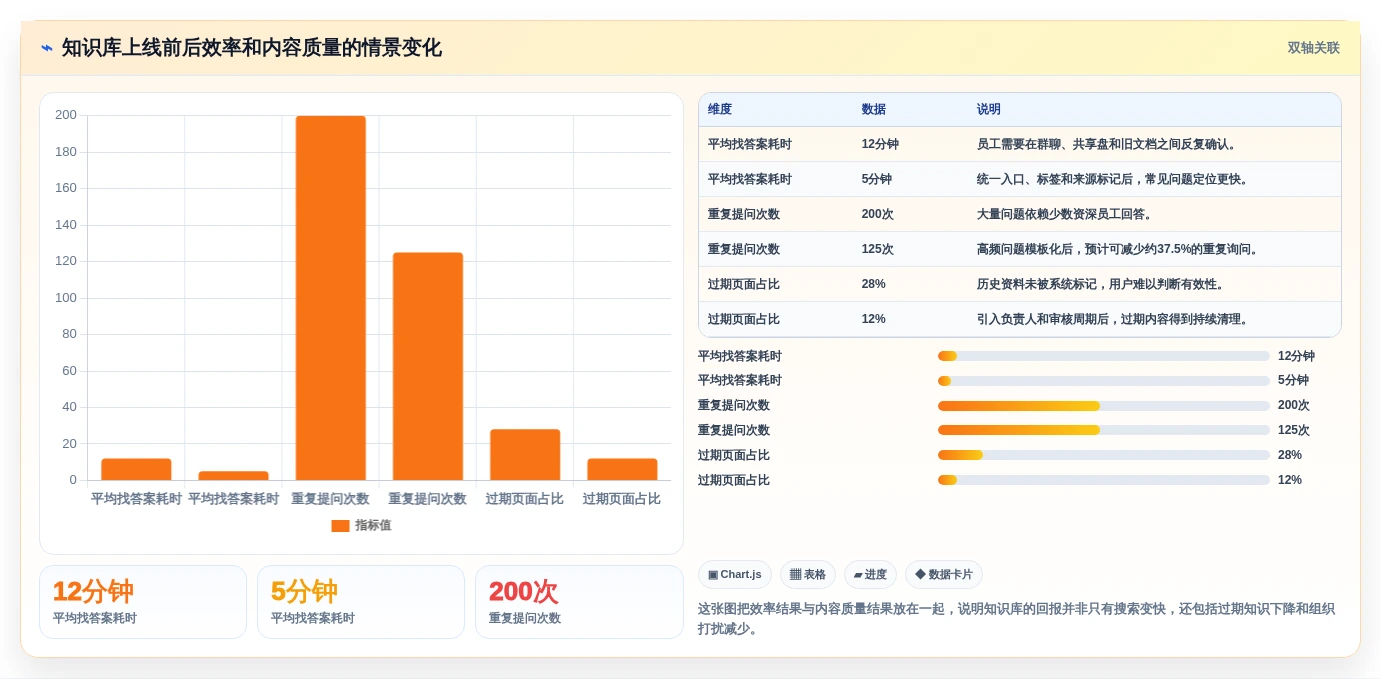1381x679 pixels.
Task: Click the tallest chart bar at 200
Action: tap(331, 298)
